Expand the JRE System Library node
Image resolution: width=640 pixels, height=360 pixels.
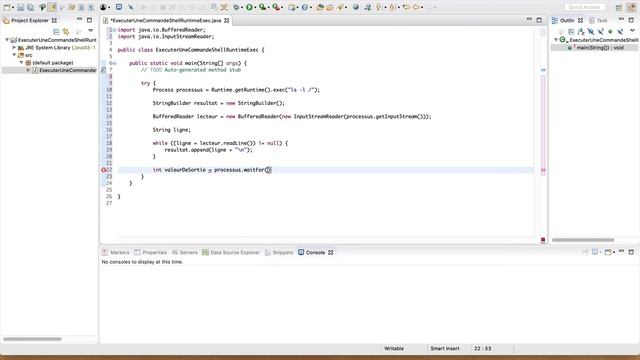coord(14,47)
